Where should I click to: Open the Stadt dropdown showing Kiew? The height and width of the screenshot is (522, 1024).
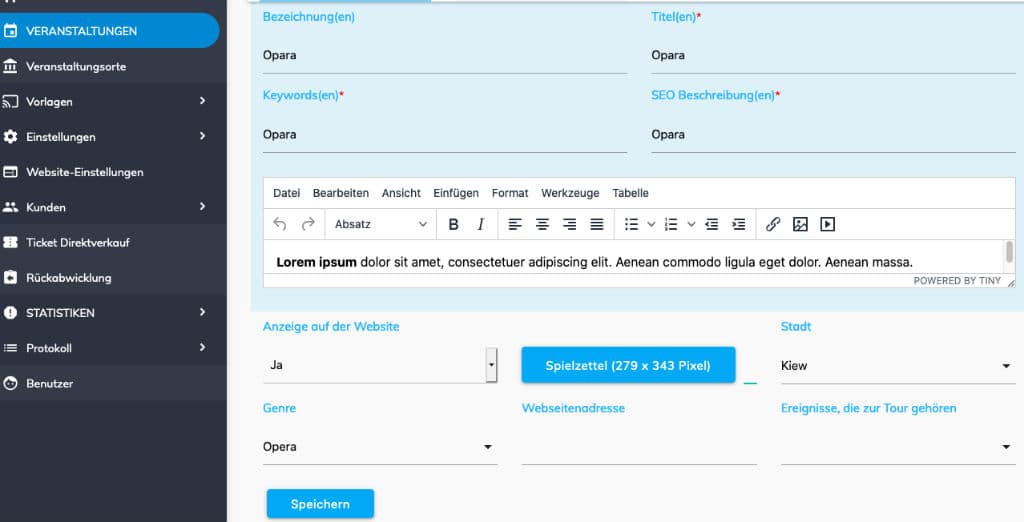click(x=898, y=366)
